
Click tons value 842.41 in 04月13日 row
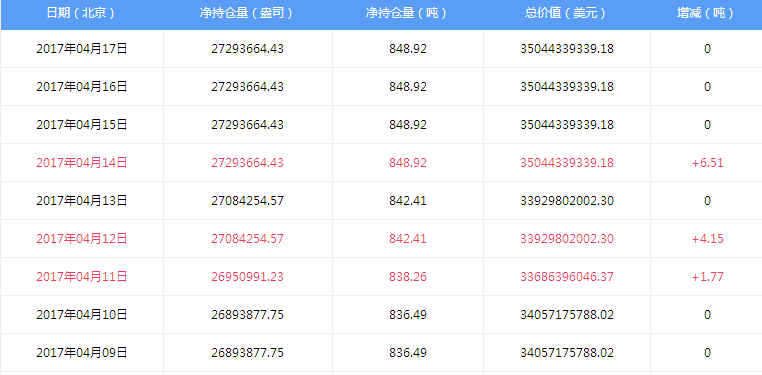click(x=408, y=201)
